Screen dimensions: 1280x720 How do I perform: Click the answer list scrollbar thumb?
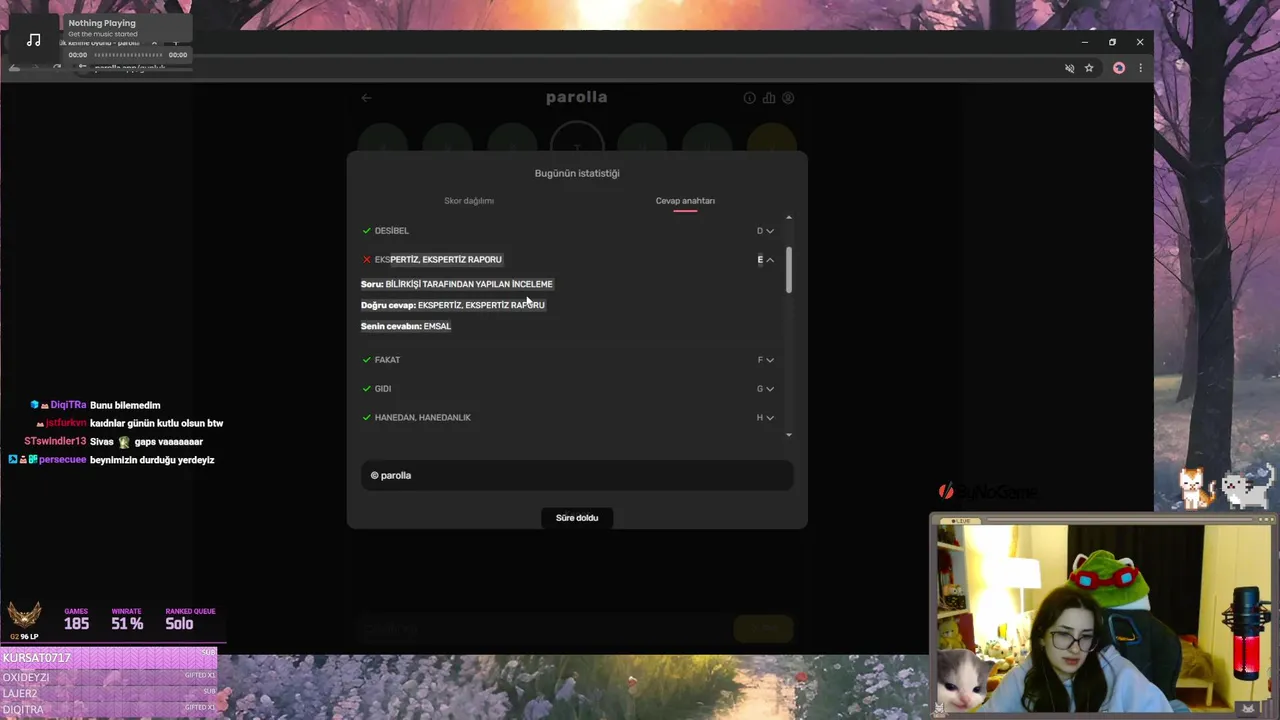tap(788, 270)
